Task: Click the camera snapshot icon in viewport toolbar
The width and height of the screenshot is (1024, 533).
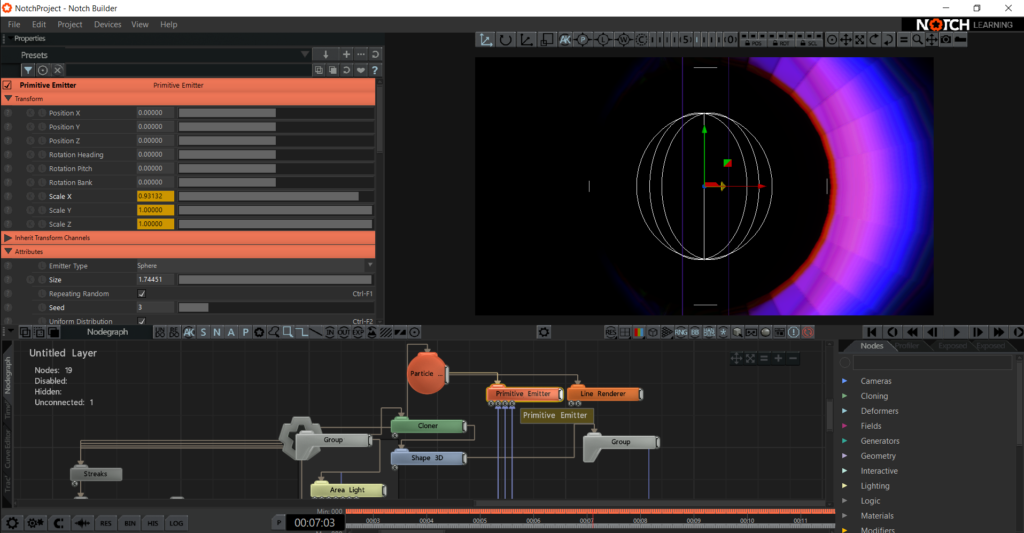Action: click(946, 40)
